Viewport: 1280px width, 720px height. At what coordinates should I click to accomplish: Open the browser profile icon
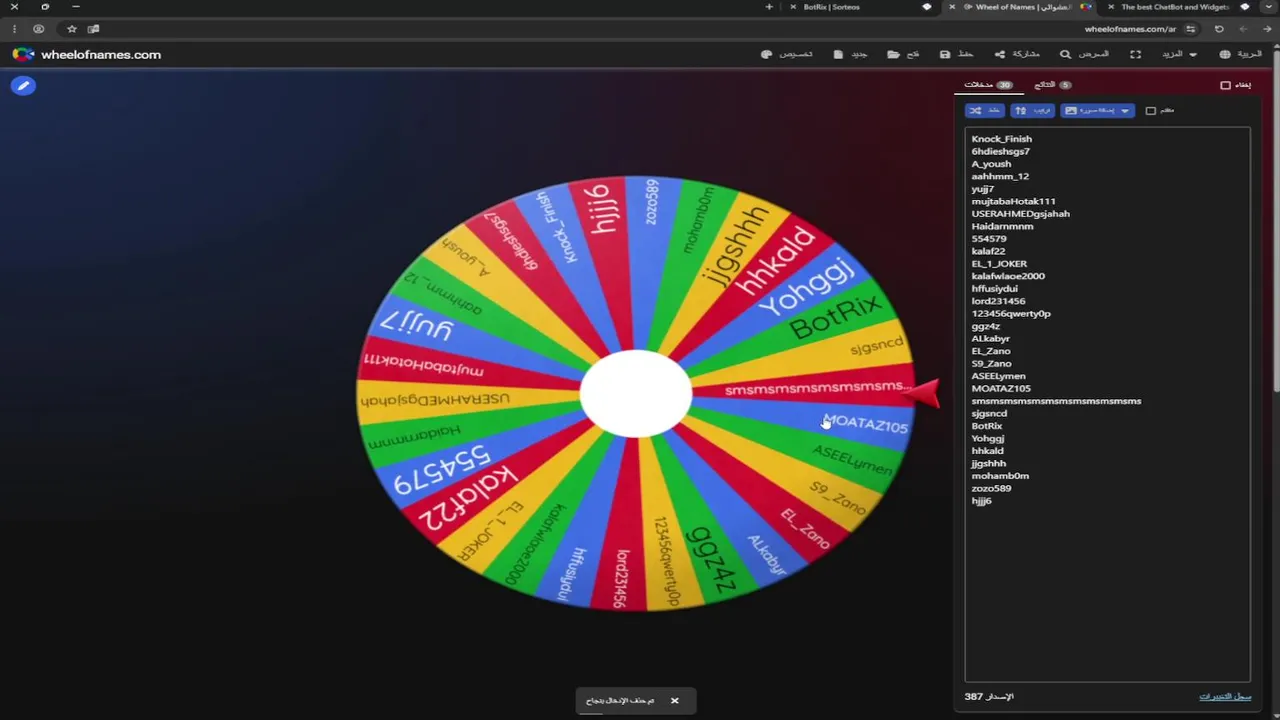[x=38, y=29]
